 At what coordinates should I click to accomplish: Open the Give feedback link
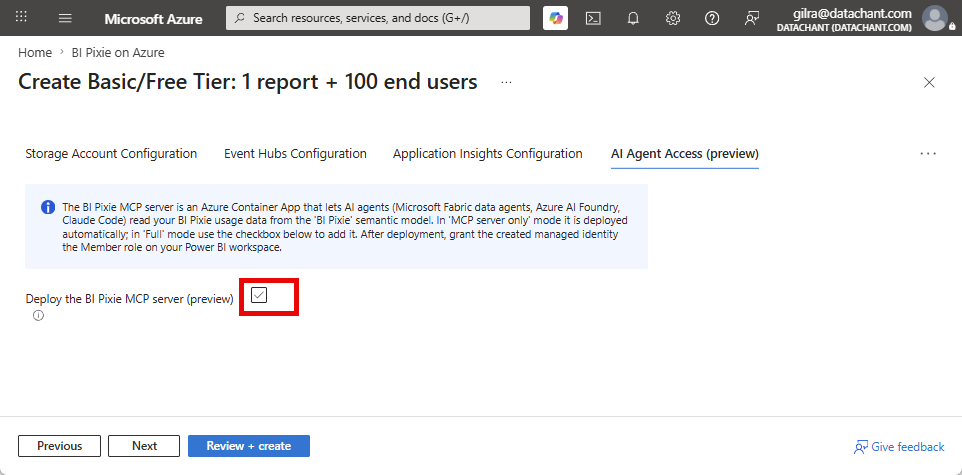tap(899, 447)
